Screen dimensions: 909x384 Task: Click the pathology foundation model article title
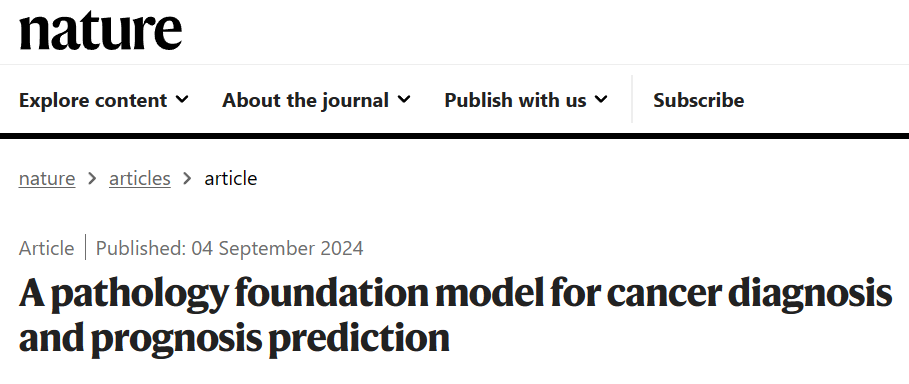coord(456,316)
